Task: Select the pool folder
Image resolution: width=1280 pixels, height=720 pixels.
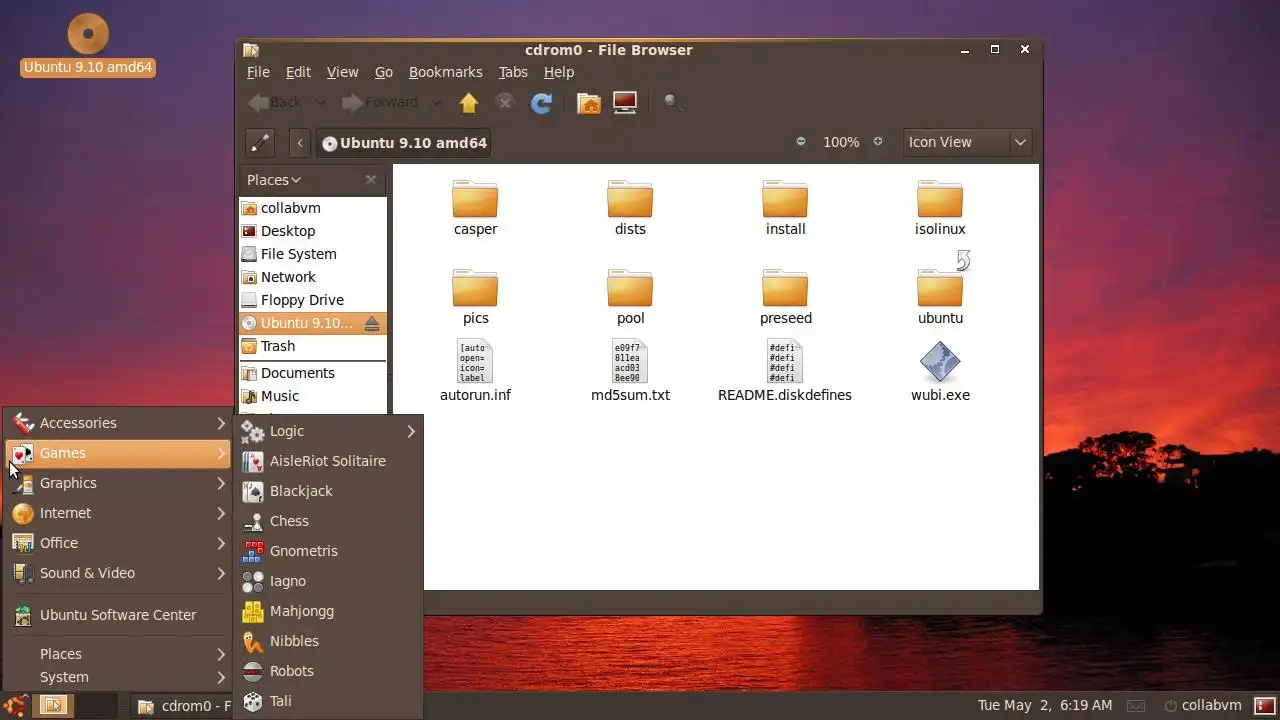Action: click(x=630, y=297)
